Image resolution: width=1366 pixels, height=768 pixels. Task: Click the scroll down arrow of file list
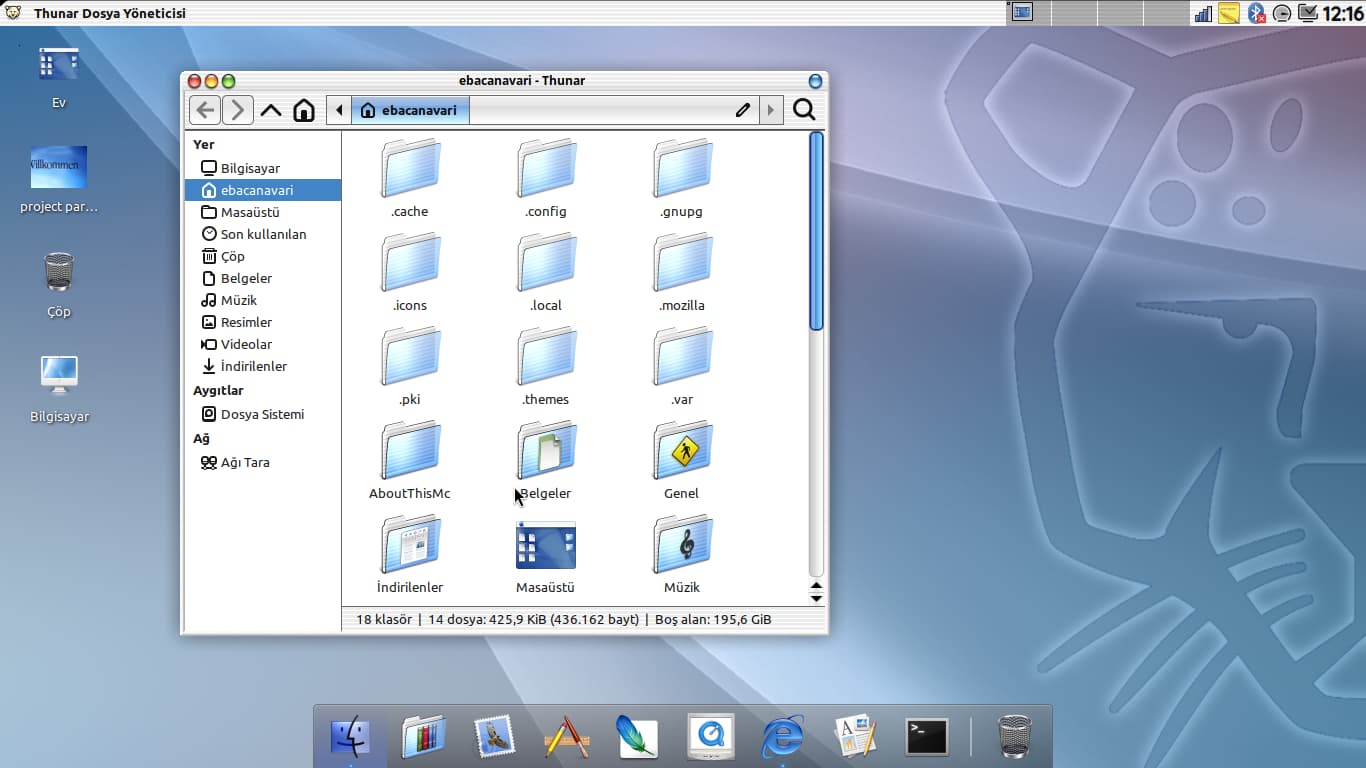816,598
